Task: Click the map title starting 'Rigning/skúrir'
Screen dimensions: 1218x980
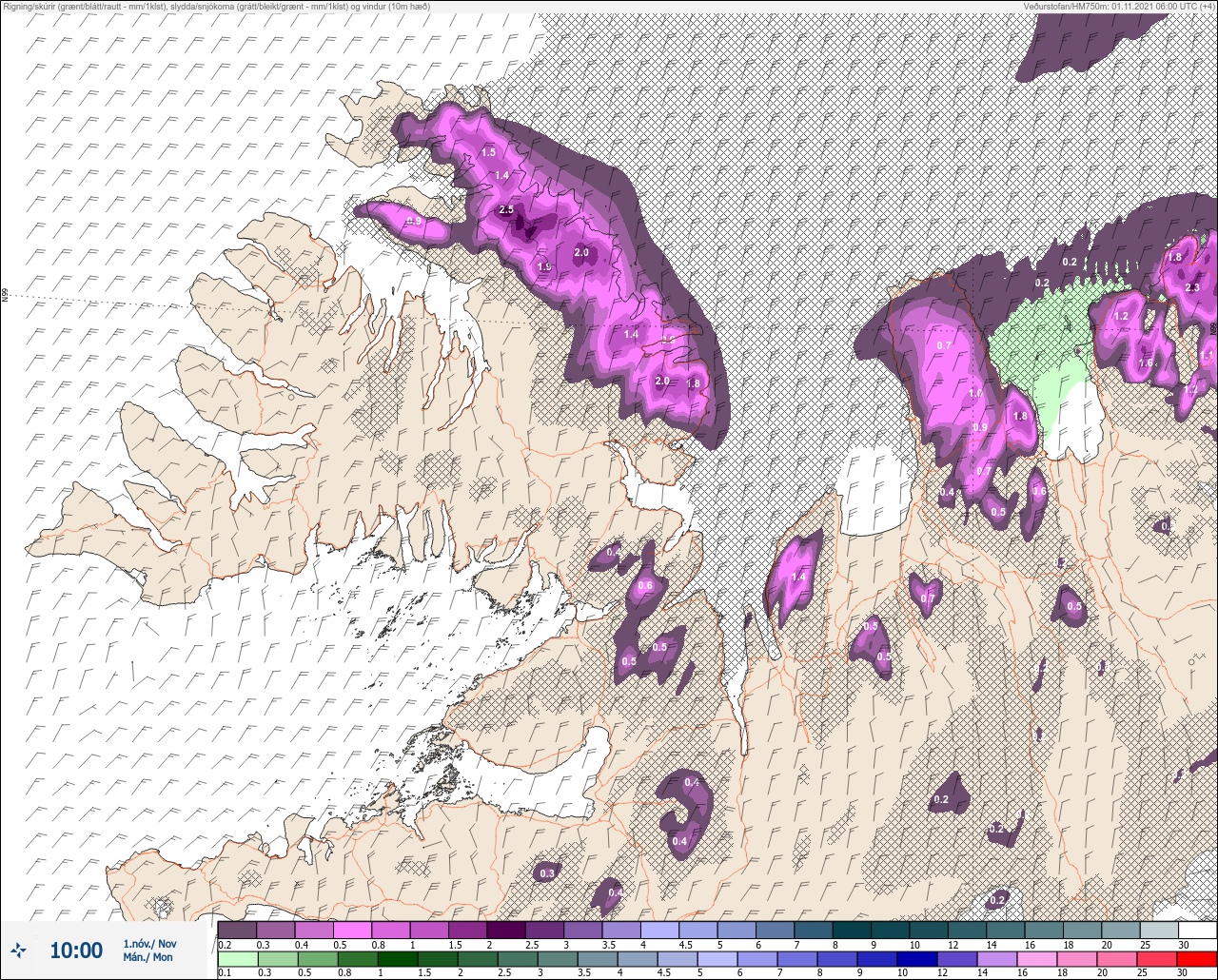Action: [x=215, y=6]
